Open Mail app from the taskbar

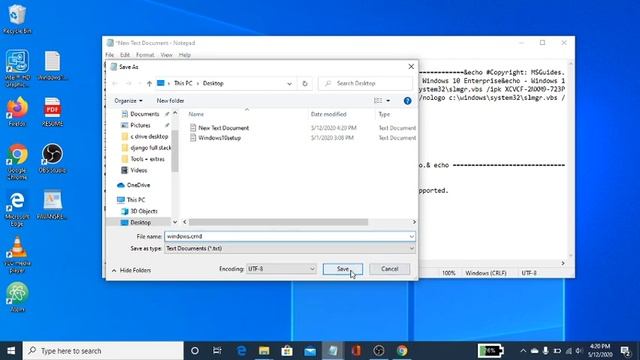[x=310, y=351]
